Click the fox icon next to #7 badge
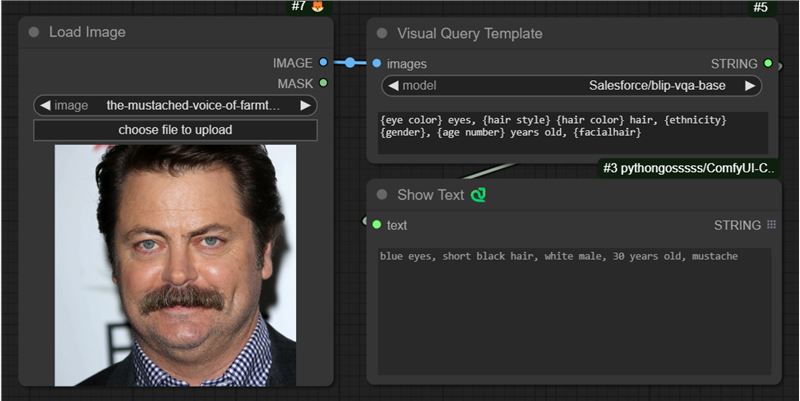 [x=318, y=6]
